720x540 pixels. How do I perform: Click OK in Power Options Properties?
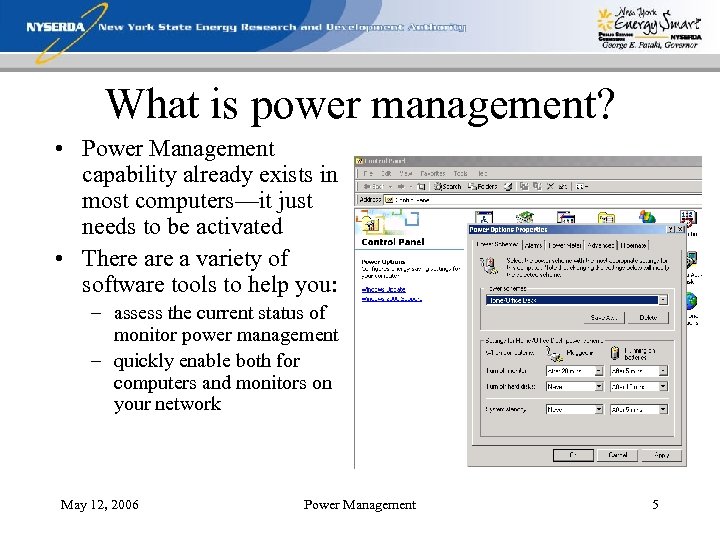[x=573, y=455]
